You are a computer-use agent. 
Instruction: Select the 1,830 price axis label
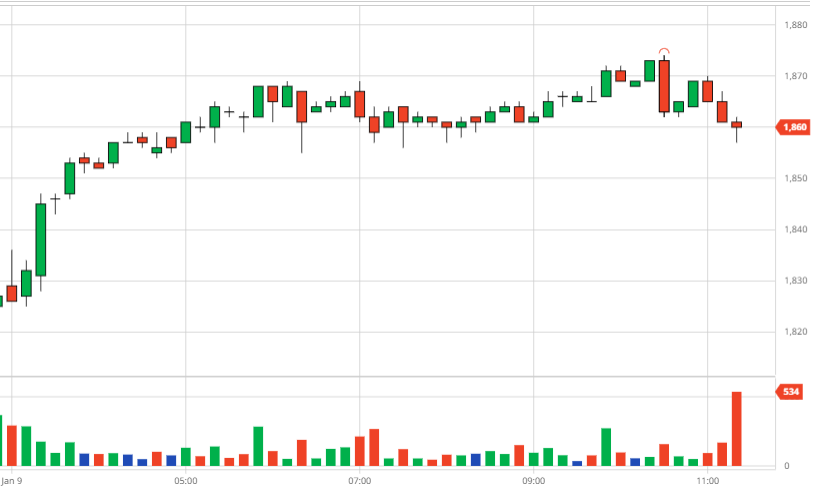[796, 281]
